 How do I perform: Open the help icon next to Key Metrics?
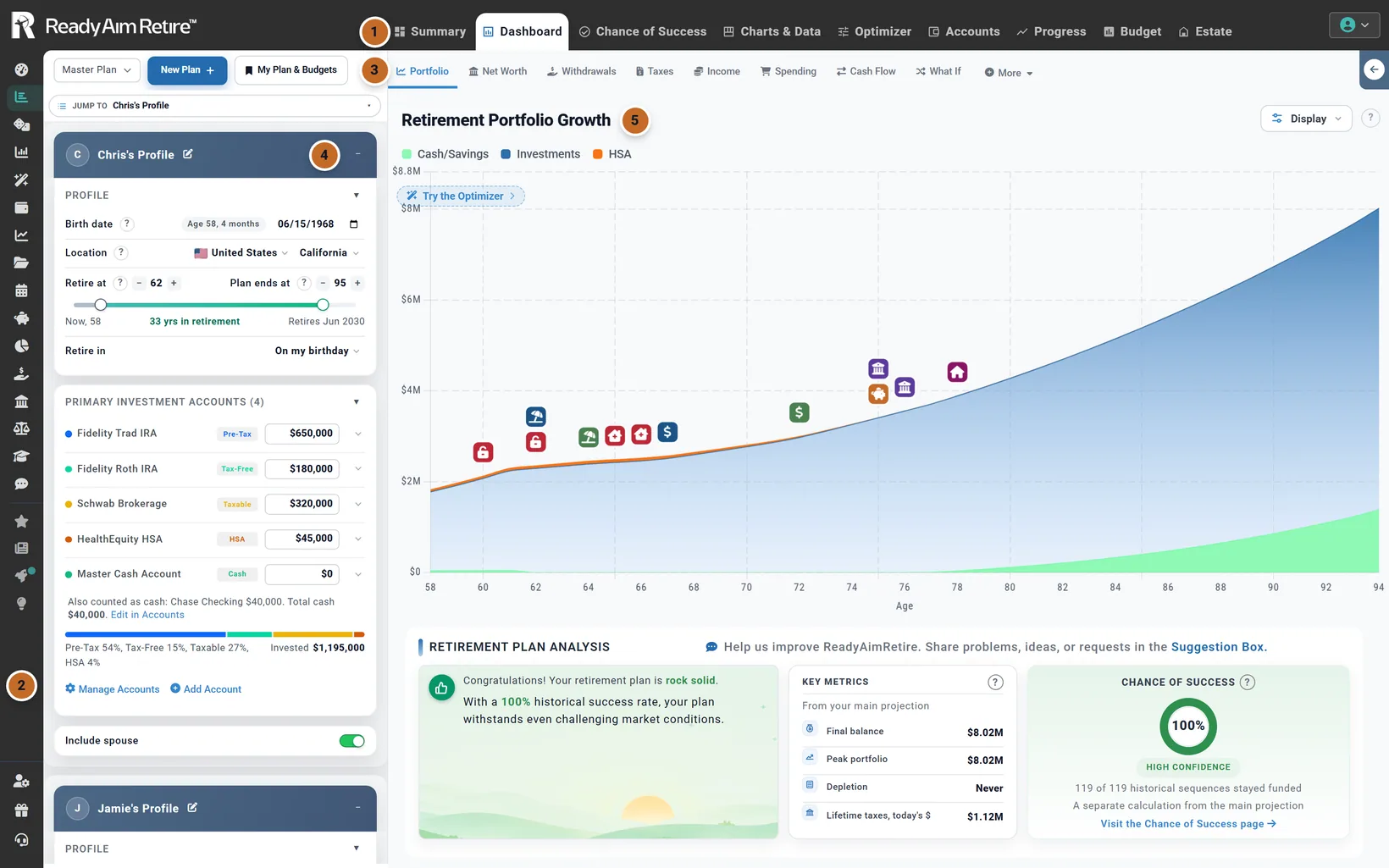pos(996,682)
